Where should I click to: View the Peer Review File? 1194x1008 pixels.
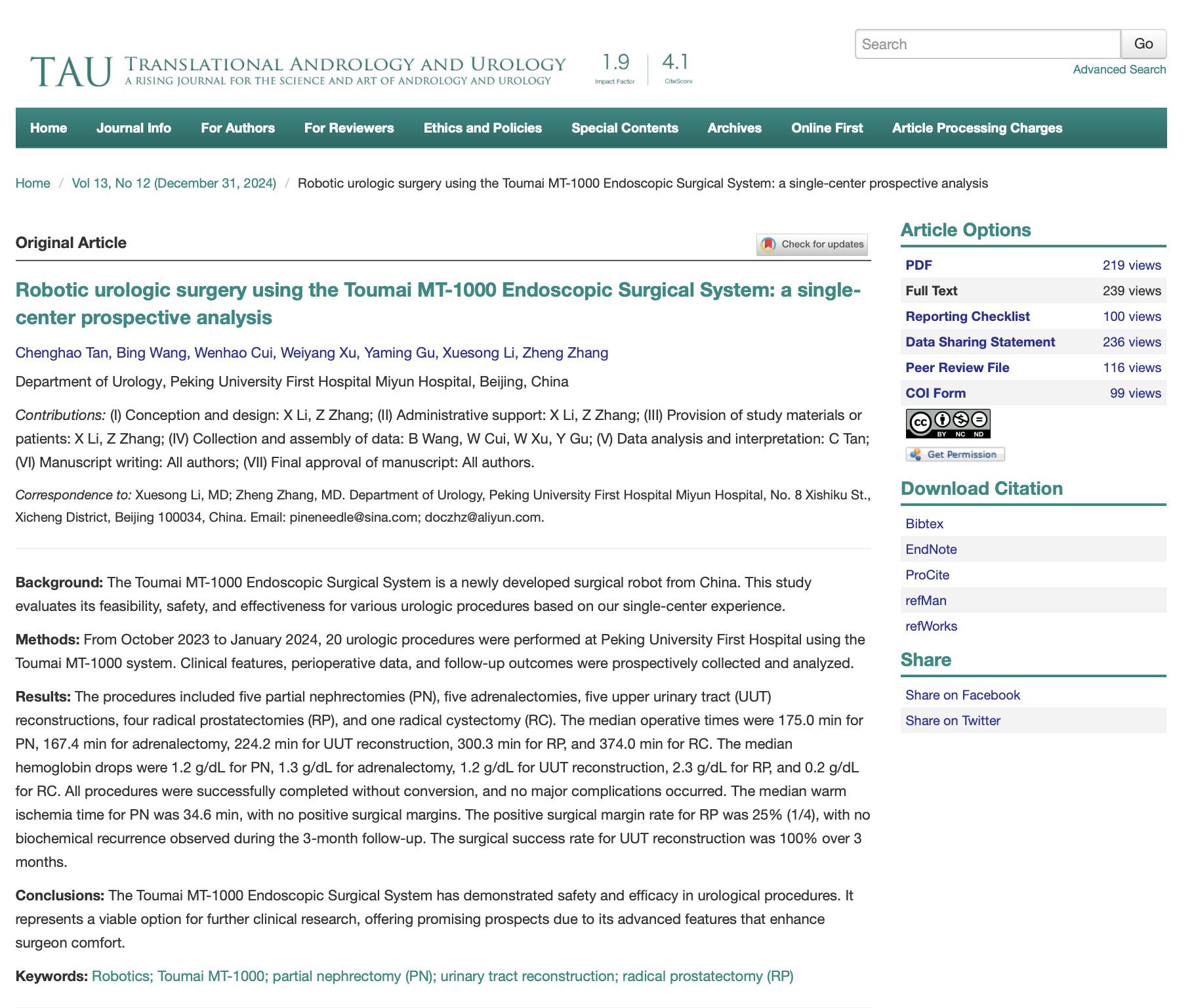click(957, 367)
